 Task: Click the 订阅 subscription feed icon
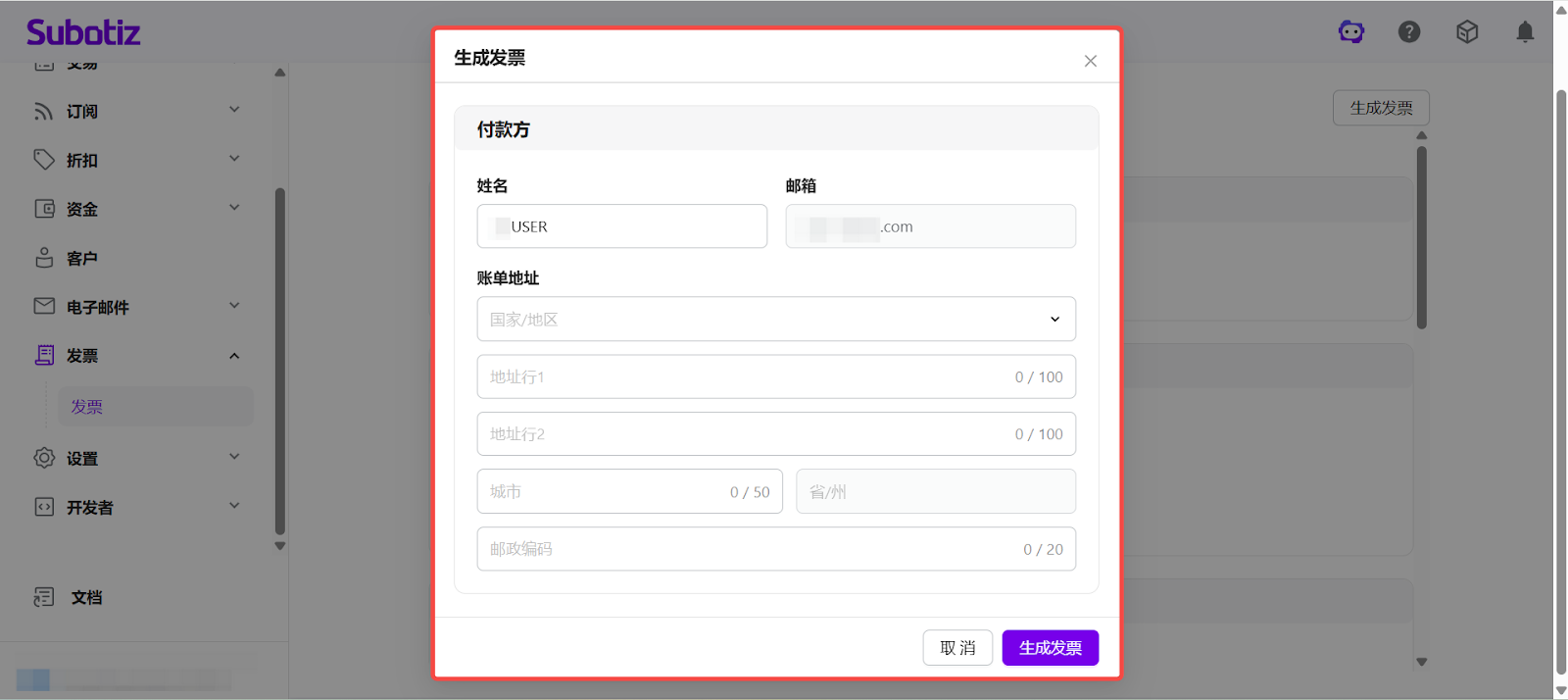point(44,111)
